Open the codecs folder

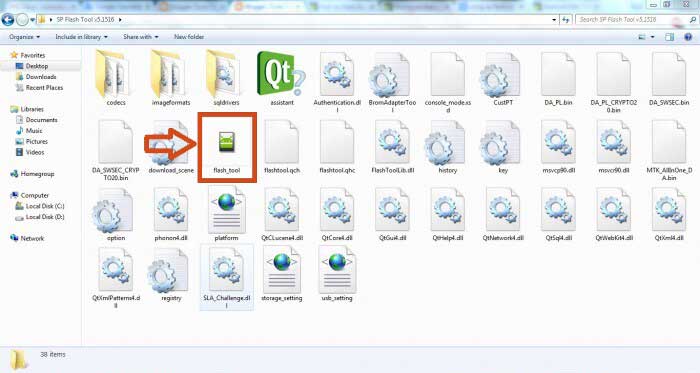coord(116,79)
